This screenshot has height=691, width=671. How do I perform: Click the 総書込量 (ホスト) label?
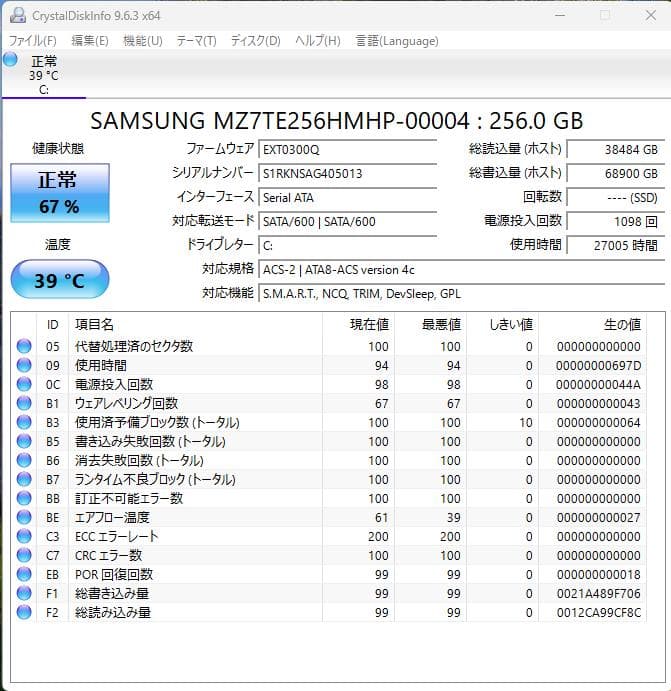coord(515,173)
